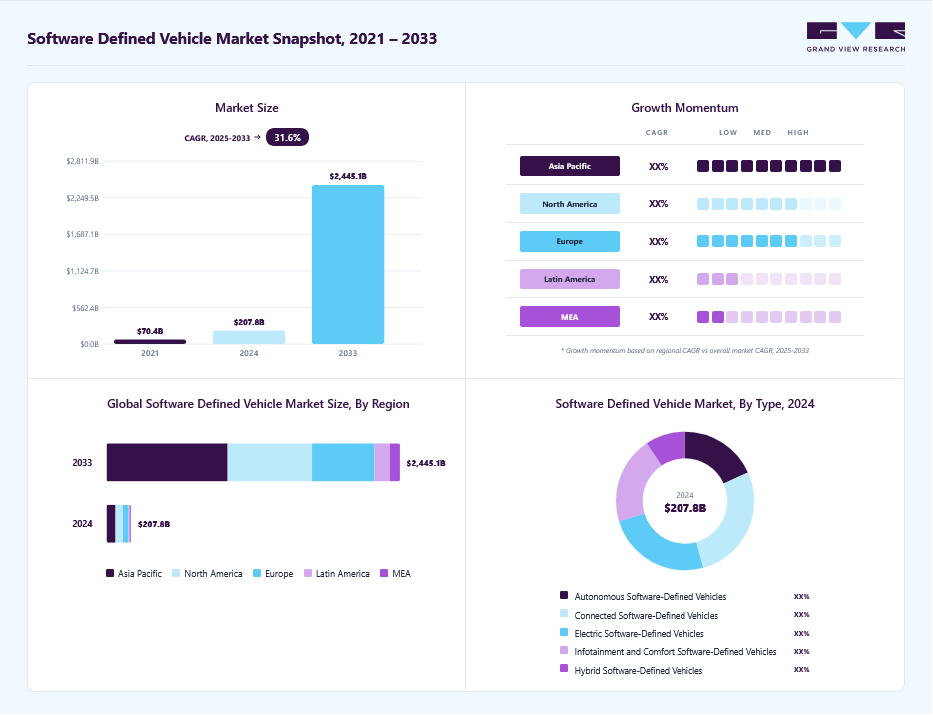Click the Autonomous Software-Defined Vehicles legend label
This screenshot has height=715, width=933.
click(x=650, y=596)
